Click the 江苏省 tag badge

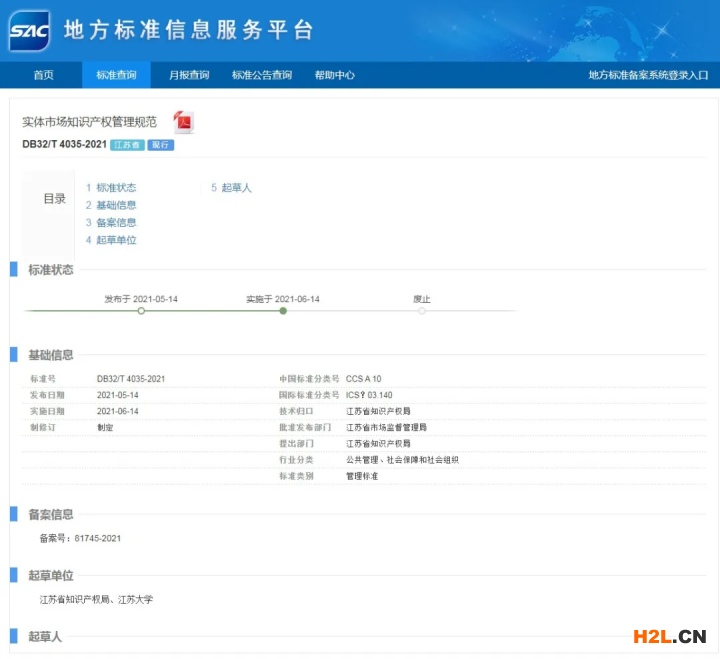tap(127, 145)
